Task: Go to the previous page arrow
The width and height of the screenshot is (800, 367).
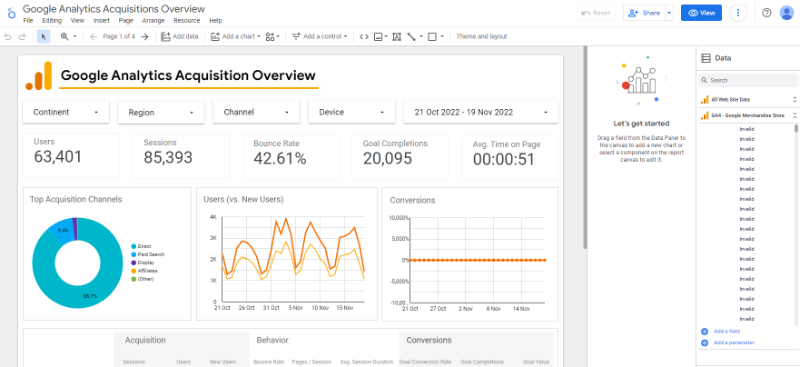Action: (93, 37)
